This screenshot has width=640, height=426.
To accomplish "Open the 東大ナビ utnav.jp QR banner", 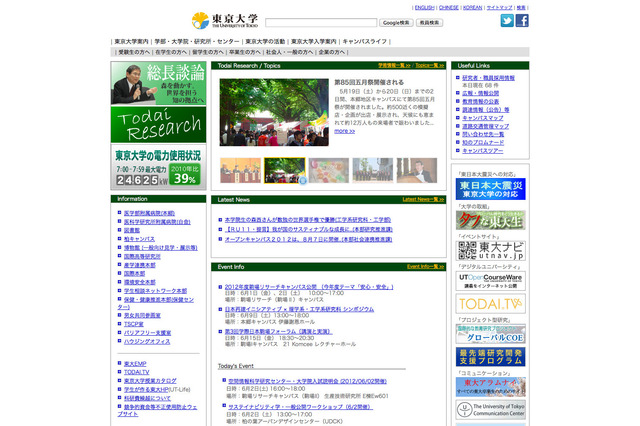I will coord(490,251).
